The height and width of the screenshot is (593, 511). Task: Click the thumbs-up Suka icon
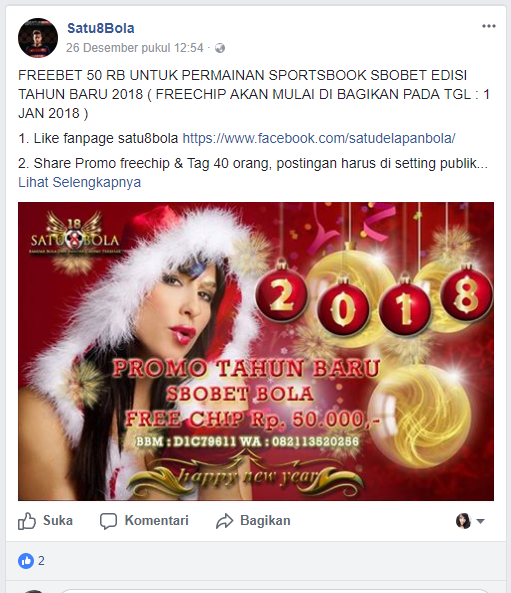(x=27, y=521)
